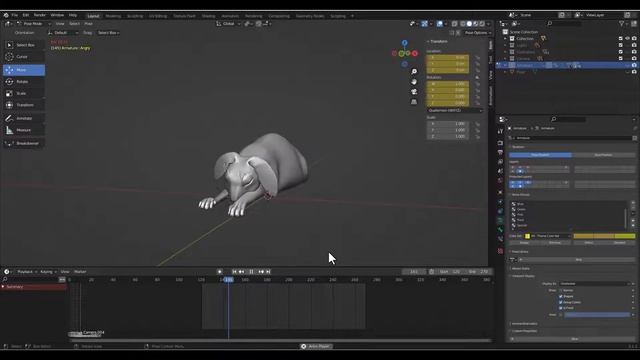Click the pan view hand icon
Image resolution: width=640 pixels, height=360 pixels.
tap(414, 82)
